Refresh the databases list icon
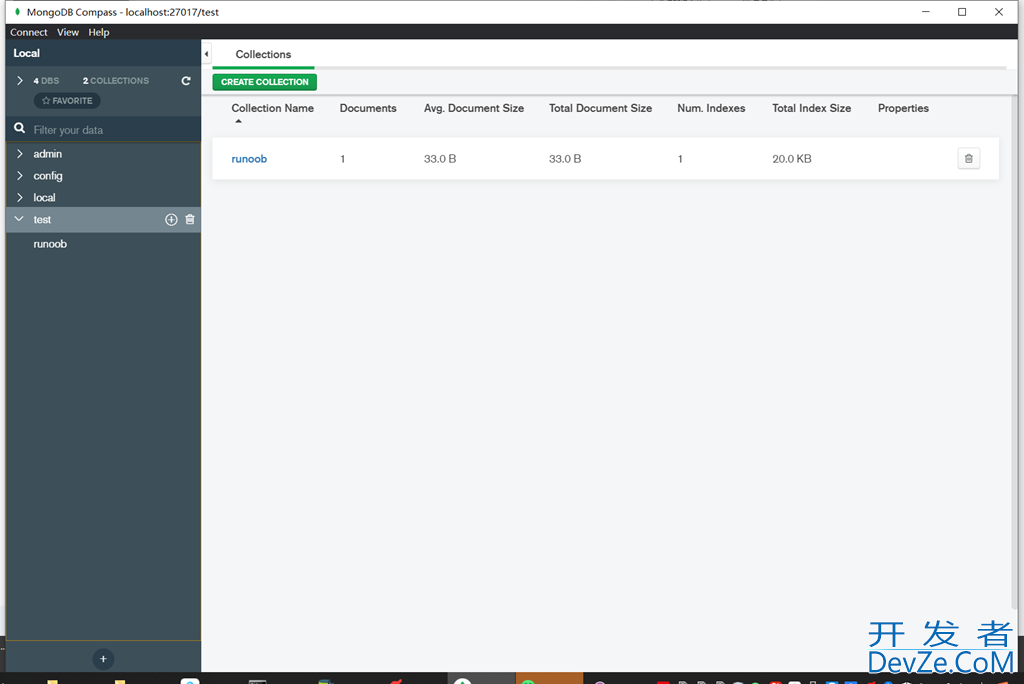Image resolution: width=1024 pixels, height=684 pixels. [x=186, y=80]
